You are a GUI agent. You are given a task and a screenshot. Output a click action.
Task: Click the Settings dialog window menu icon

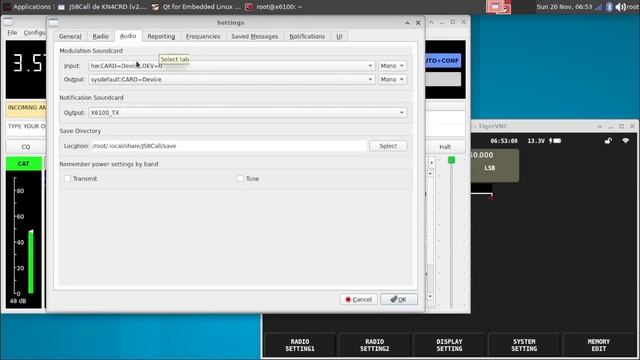tap(53, 23)
